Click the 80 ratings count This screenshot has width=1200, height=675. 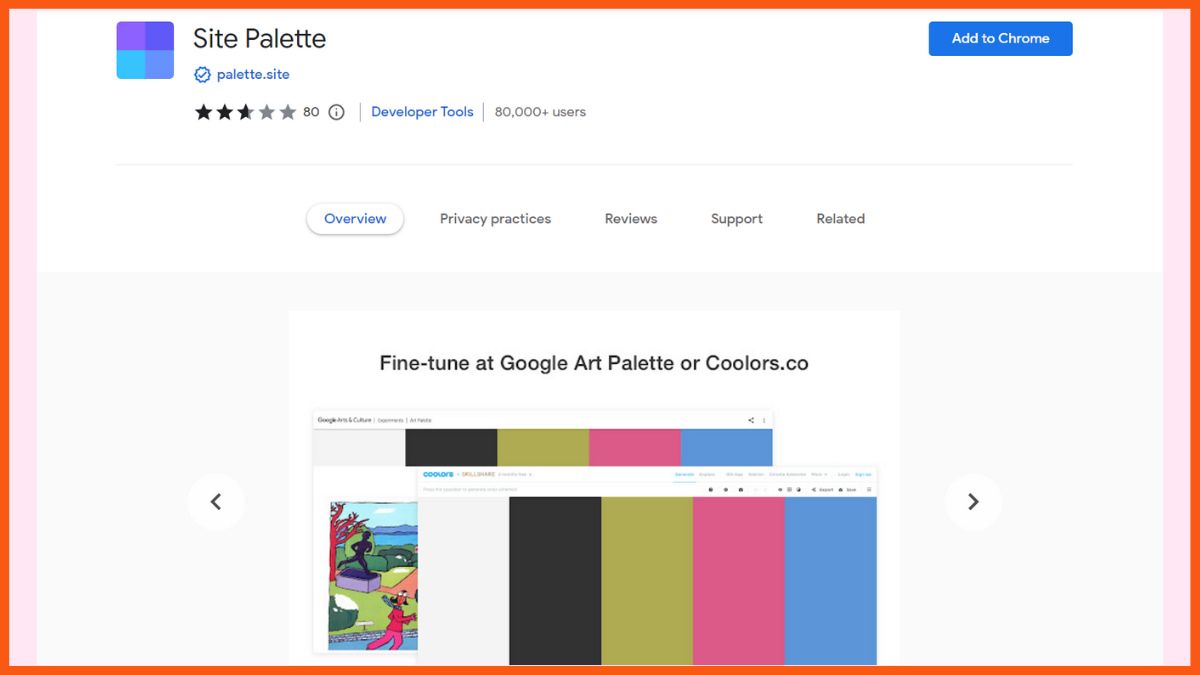point(311,112)
